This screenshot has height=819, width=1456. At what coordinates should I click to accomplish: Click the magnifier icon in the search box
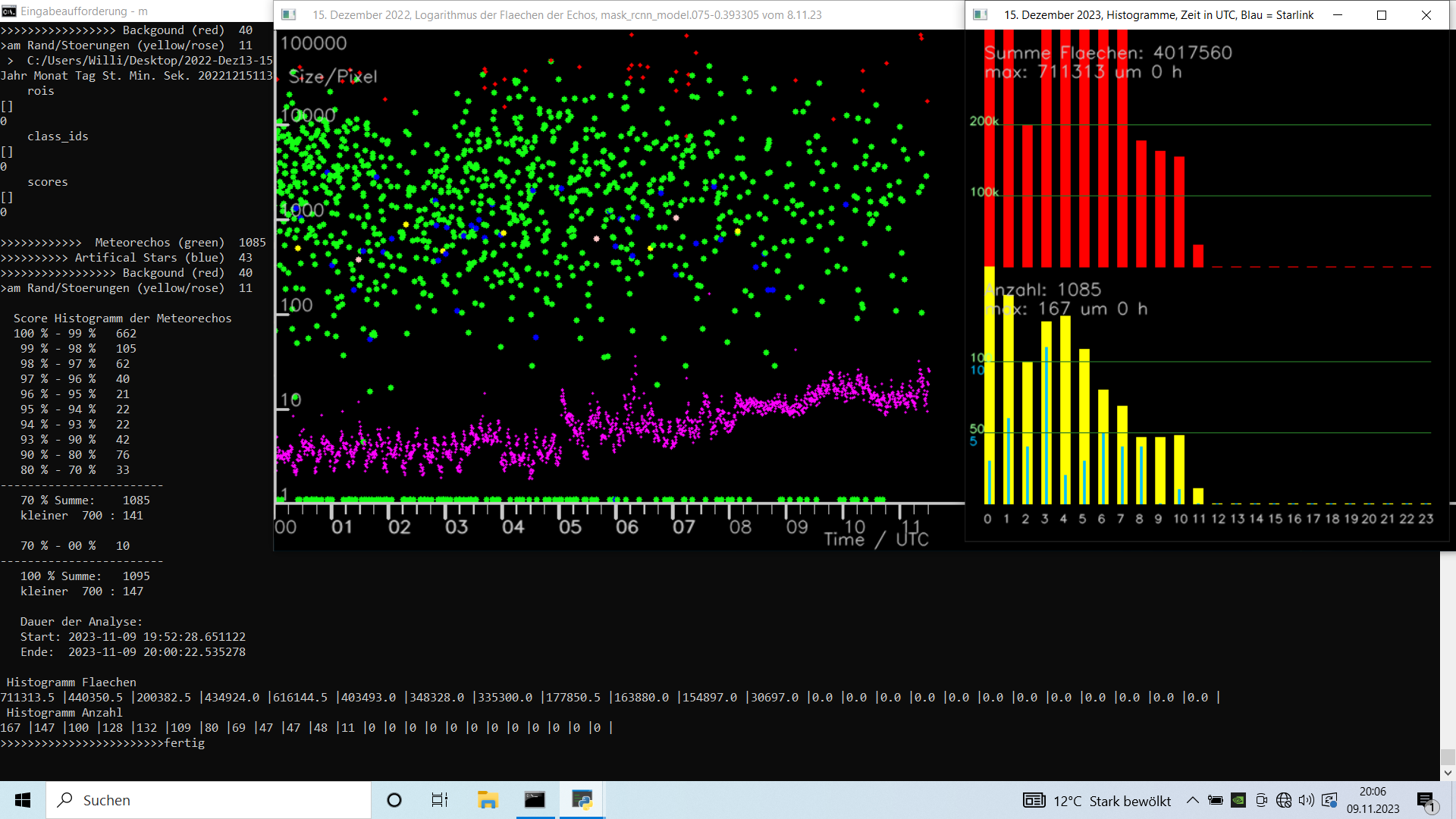click(65, 800)
